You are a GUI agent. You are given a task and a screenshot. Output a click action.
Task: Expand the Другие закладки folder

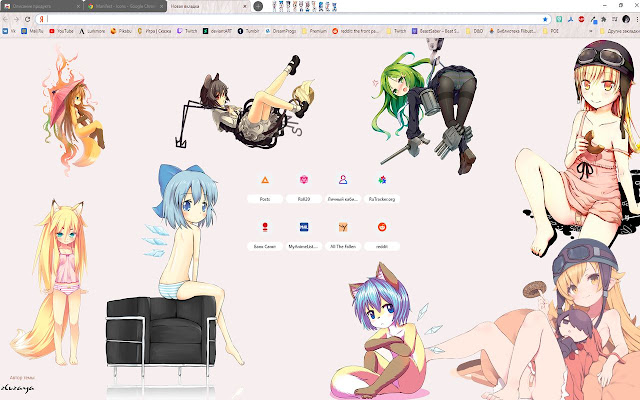tap(620, 31)
